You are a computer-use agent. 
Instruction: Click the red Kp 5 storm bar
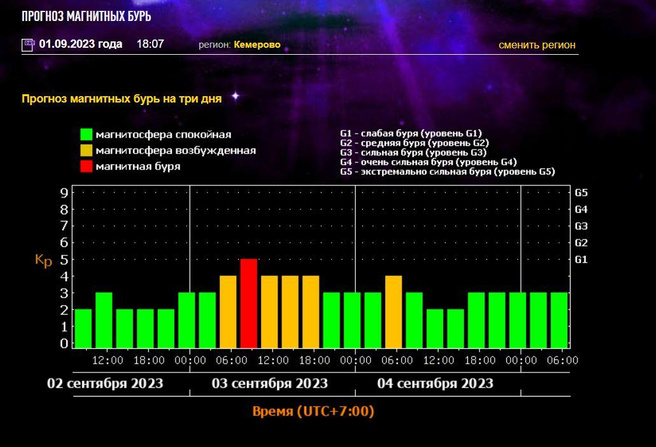(249, 303)
